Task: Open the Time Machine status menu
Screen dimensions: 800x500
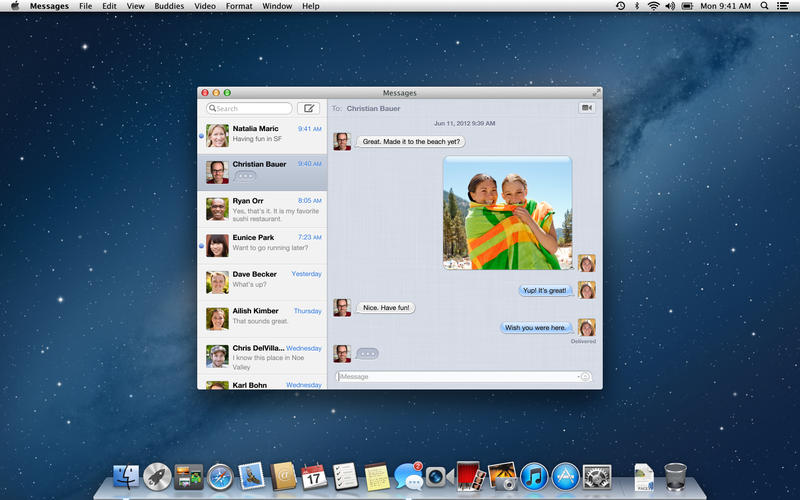Action: coord(620,6)
